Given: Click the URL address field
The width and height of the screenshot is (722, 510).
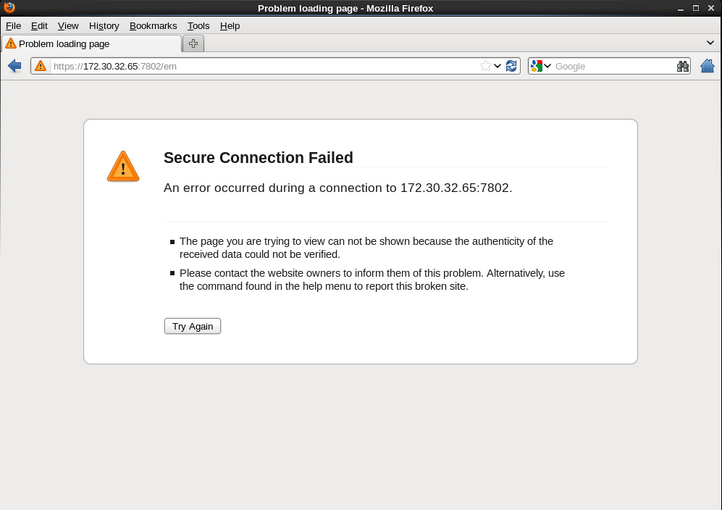Looking at the screenshot, I should click(x=260, y=66).
